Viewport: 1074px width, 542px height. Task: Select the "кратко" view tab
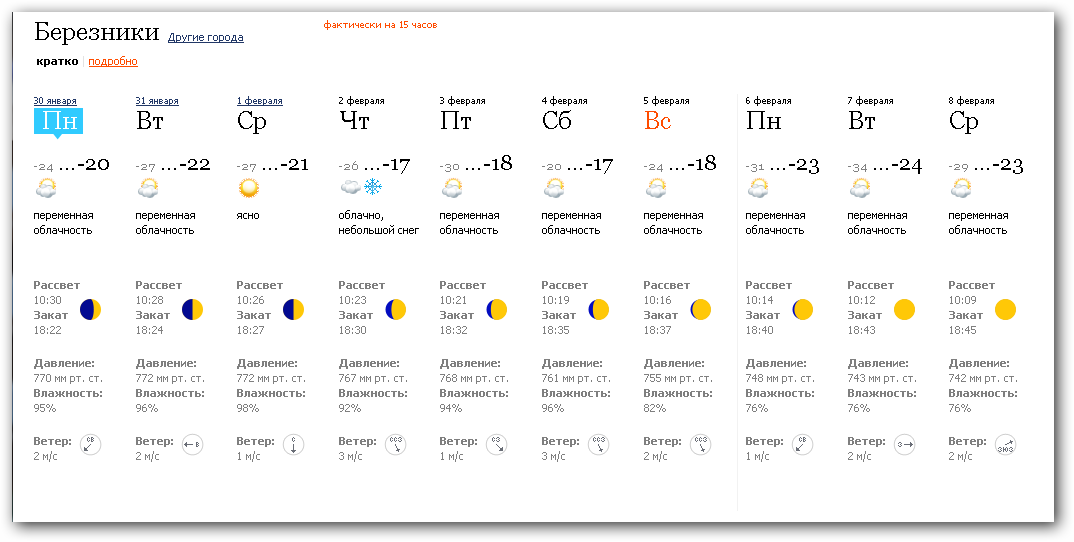pos(57,62)
